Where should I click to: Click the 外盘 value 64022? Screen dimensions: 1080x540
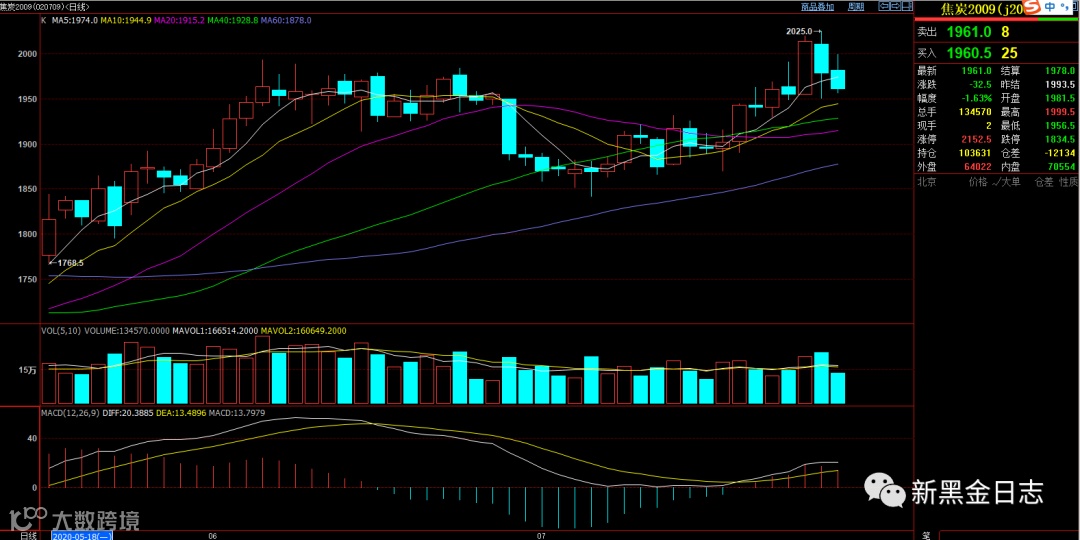977,166
